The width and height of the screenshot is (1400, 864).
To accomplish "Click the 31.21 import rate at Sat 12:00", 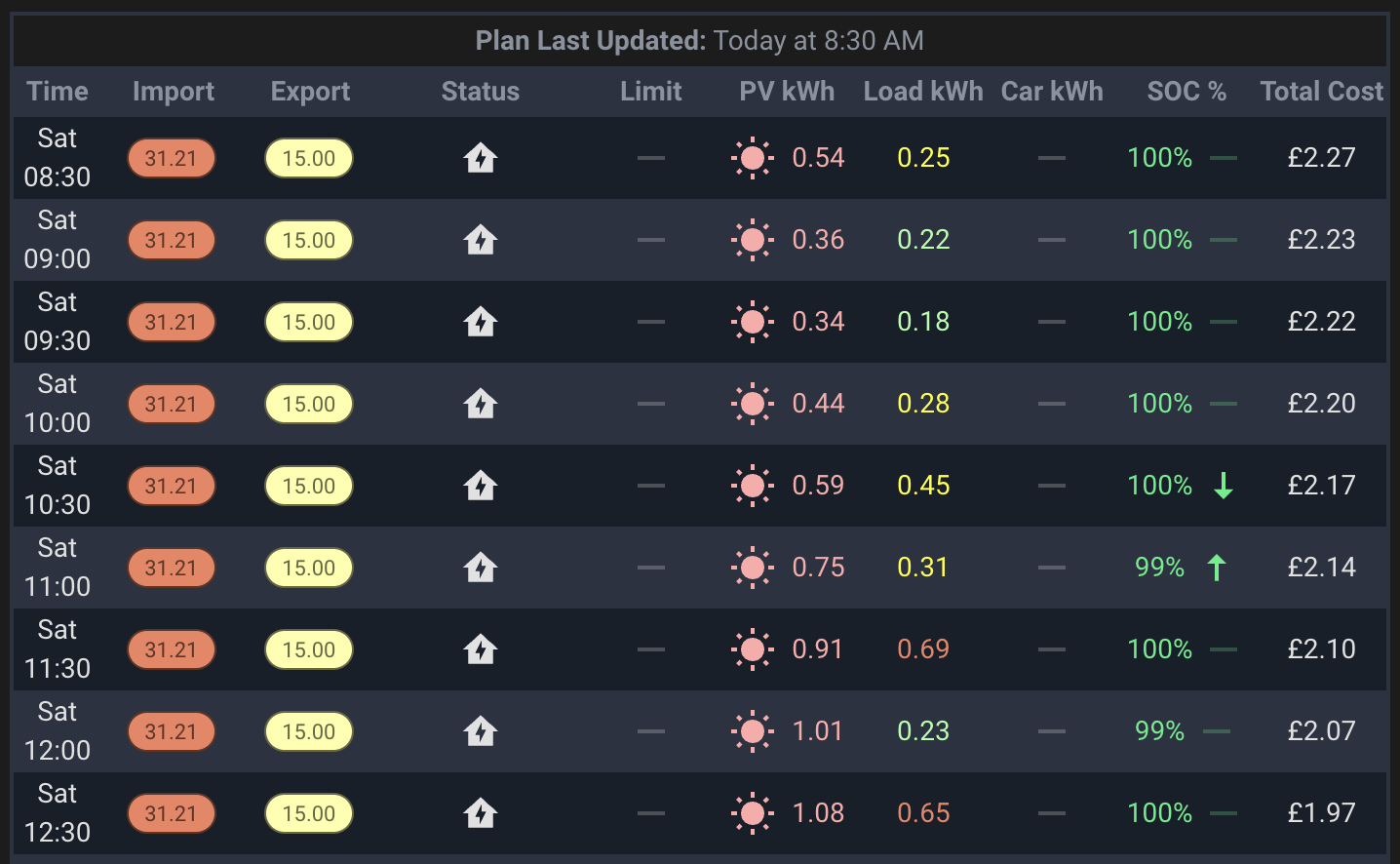I will [x=172, y=731].
